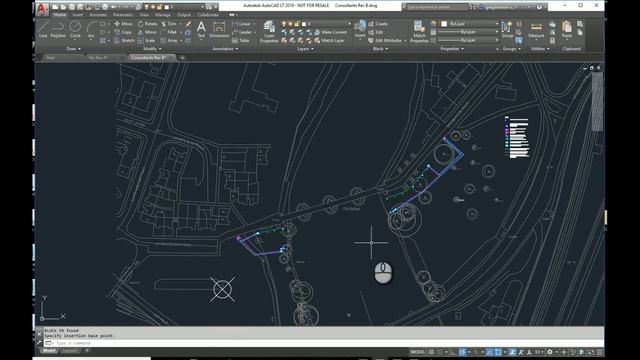Select the Dimension tool
Screen dimensions: 640x360
click(219, 30)
